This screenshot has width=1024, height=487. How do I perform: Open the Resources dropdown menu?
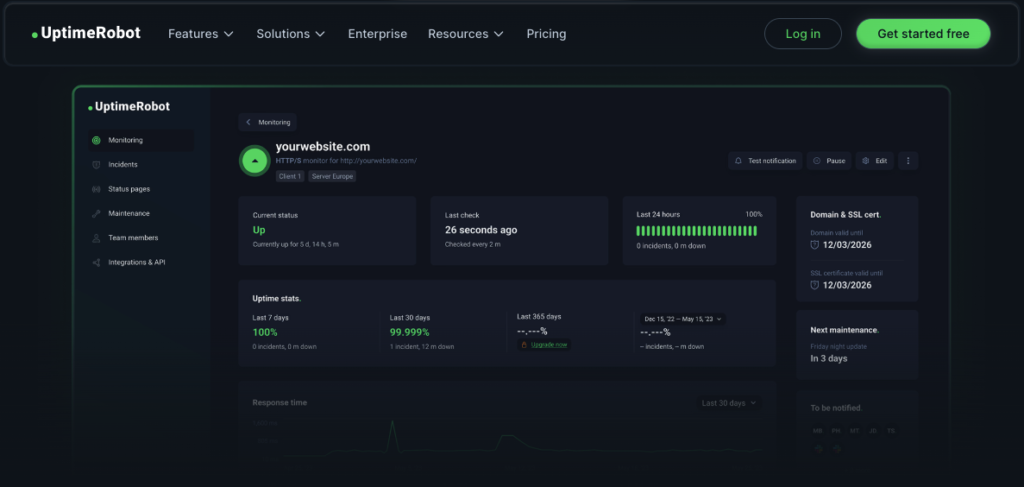[x=466, y=34]
